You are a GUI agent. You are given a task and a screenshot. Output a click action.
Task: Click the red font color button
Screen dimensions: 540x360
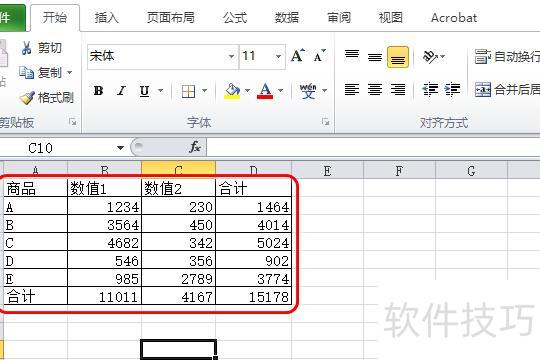coord(265,91)
